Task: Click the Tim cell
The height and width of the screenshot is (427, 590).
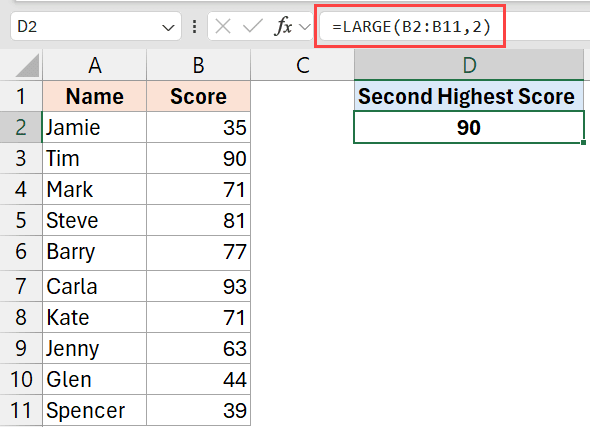Action: pos(95,158)
